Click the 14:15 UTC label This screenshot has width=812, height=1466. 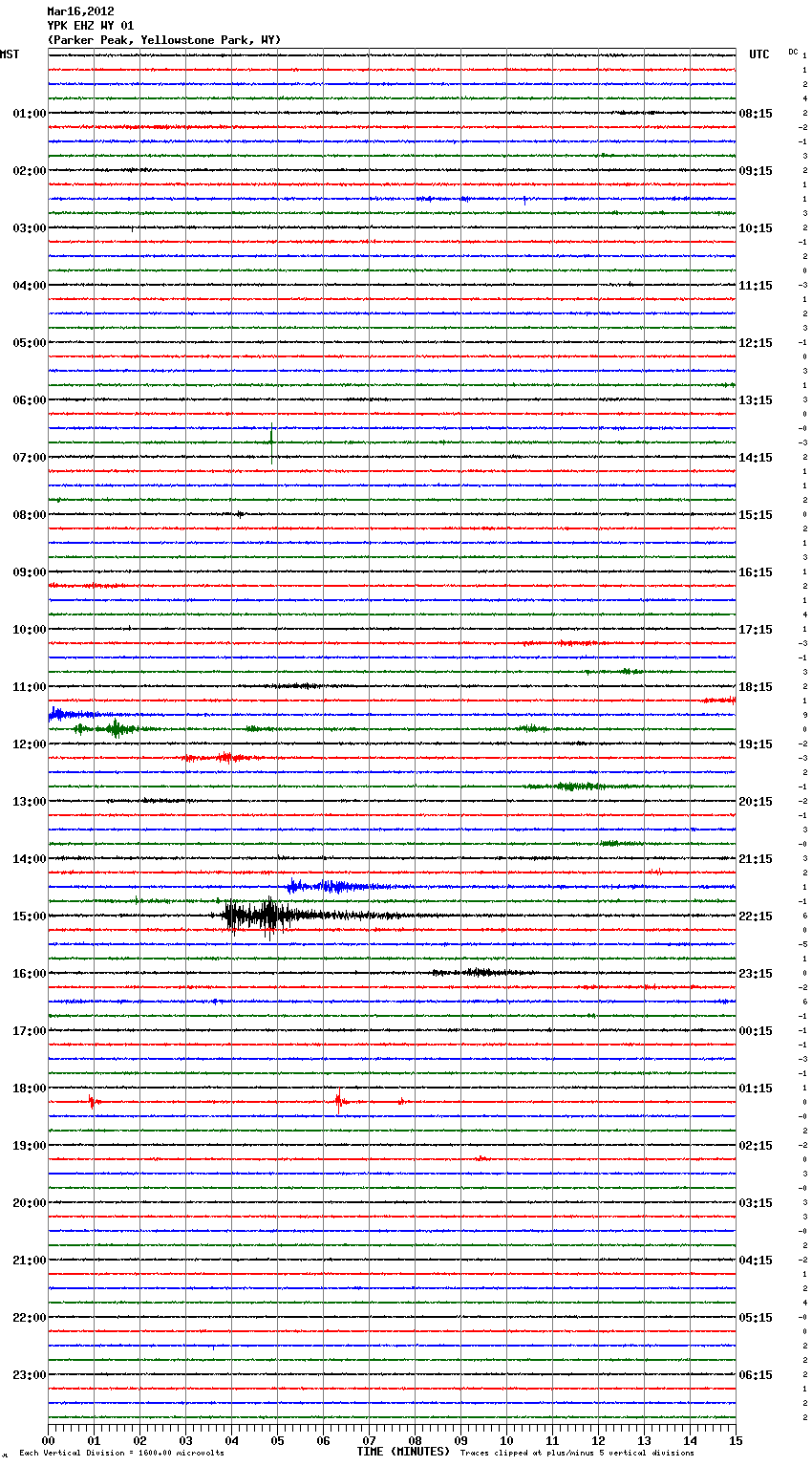click(x=756, y=458)
